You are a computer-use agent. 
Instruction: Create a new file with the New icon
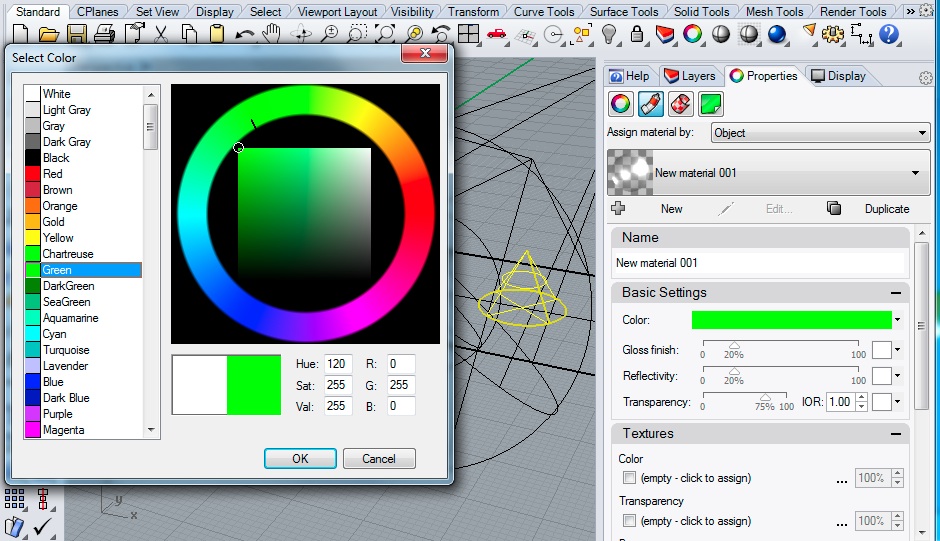tap(20, 34)
